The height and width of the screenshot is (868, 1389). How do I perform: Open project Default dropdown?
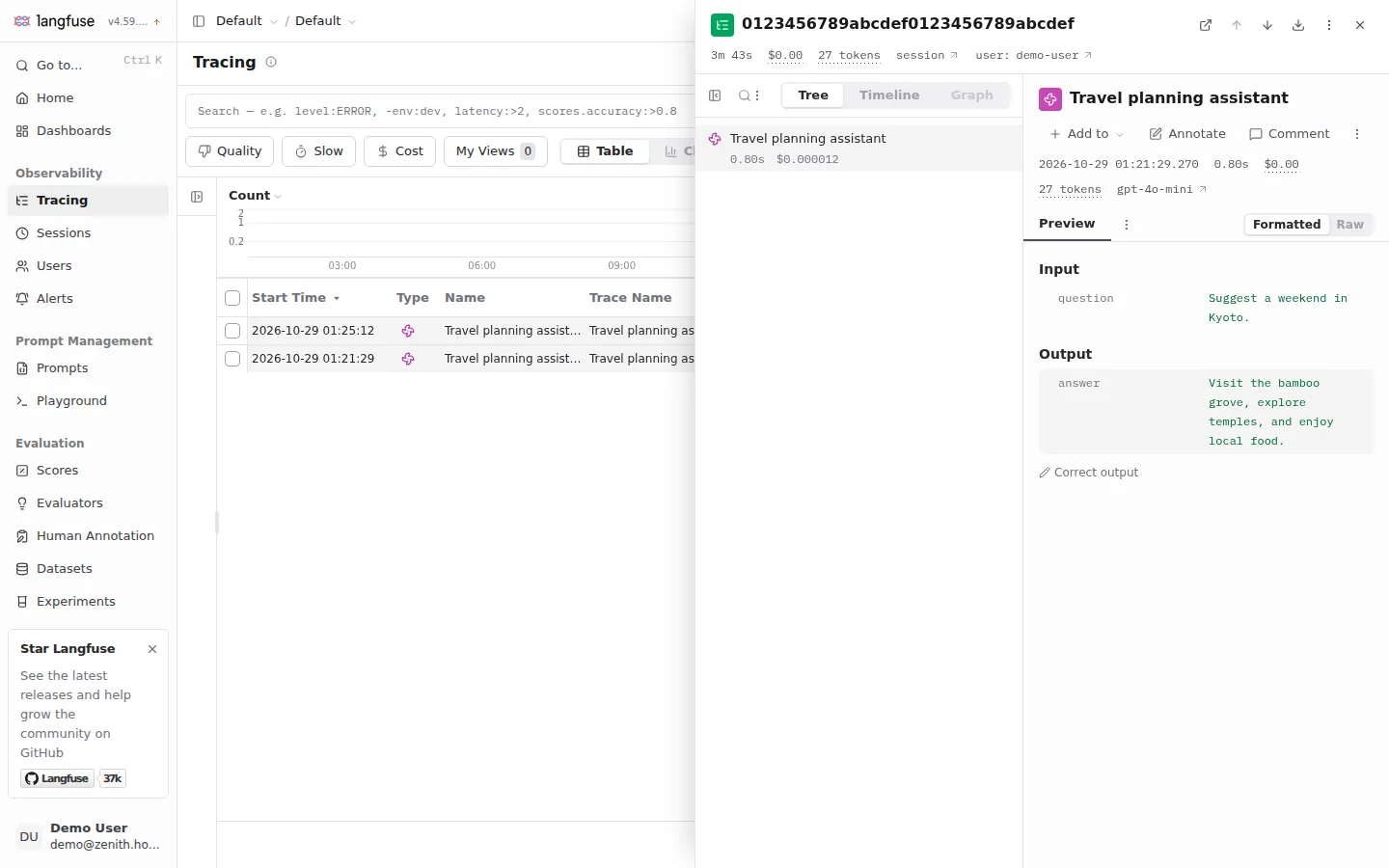(326, 21)
